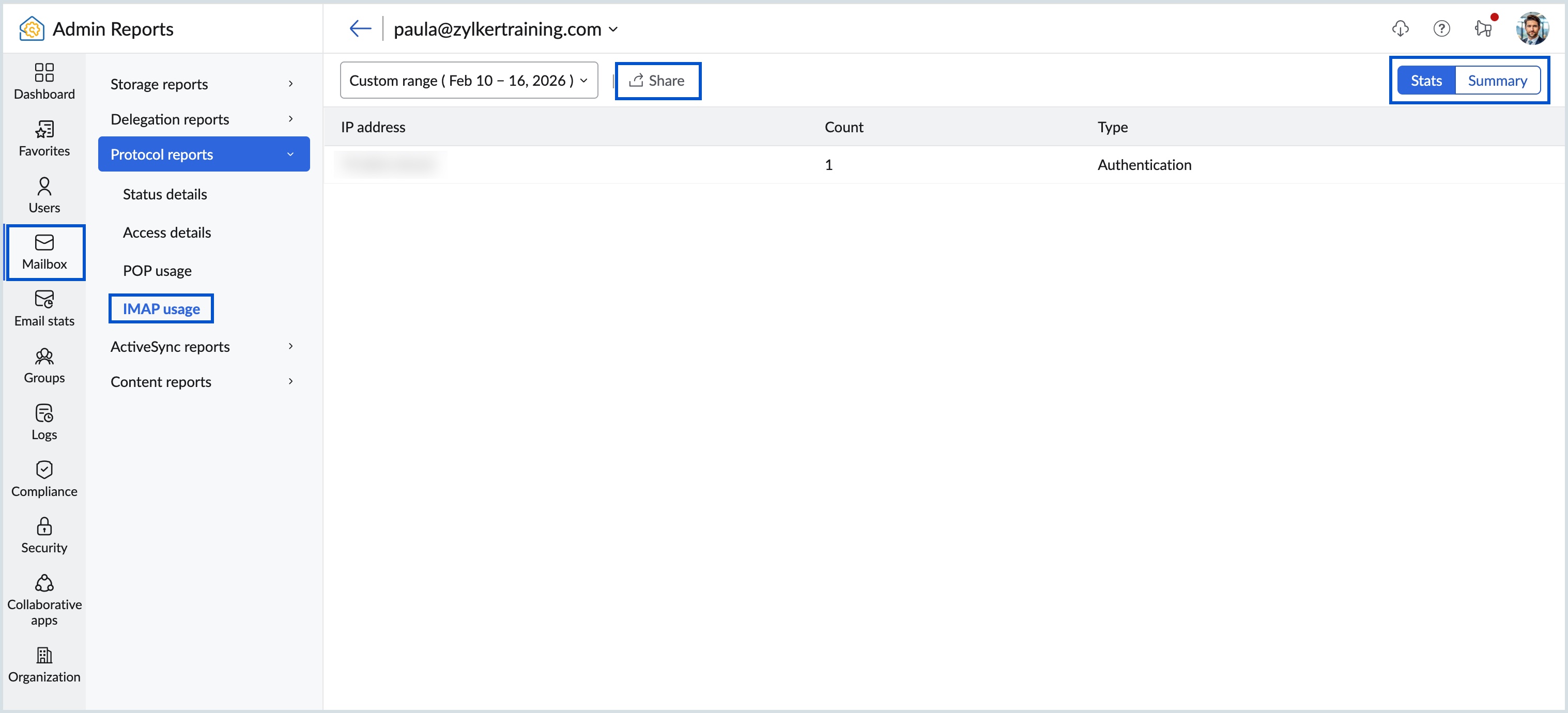Open the Groups reports section
This screenshot has height=713, width=1568.
pos(43,365)
